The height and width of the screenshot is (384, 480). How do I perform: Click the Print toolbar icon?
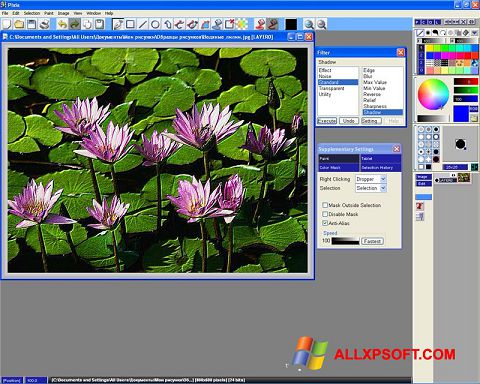pos(44,24)
